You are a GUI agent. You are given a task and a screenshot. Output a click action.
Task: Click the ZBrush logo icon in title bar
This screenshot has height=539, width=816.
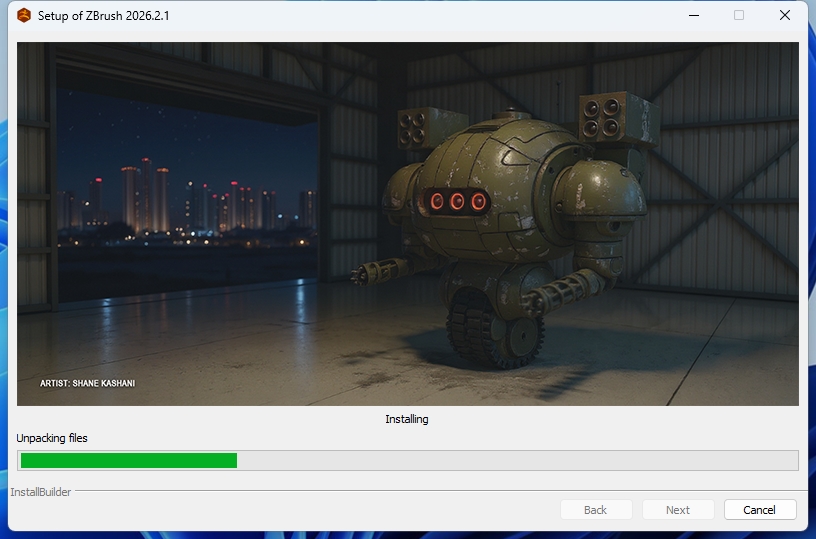click(24, 16)
